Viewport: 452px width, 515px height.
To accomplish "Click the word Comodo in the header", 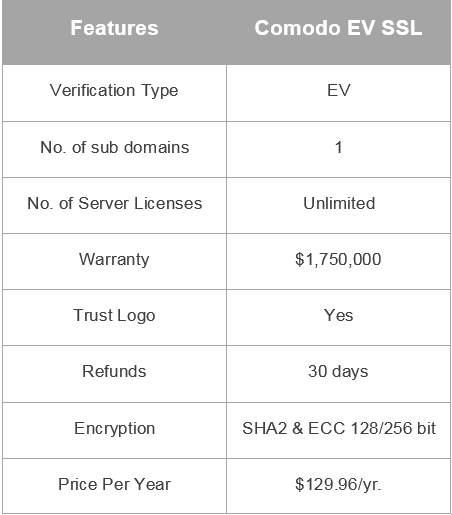I will tap(298, 28).
